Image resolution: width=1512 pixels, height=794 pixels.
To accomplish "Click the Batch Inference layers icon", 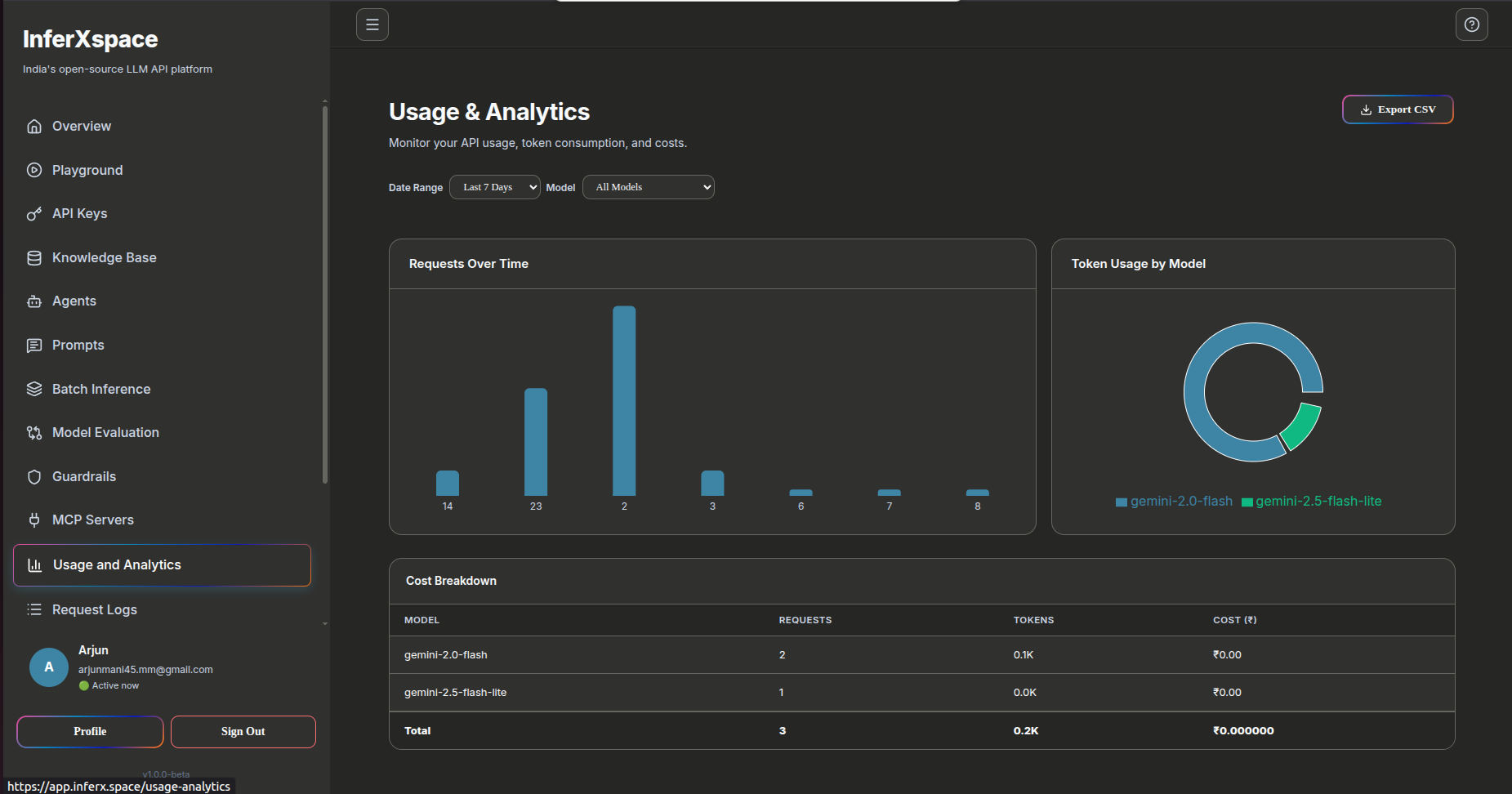I will [x=34, y=389].
